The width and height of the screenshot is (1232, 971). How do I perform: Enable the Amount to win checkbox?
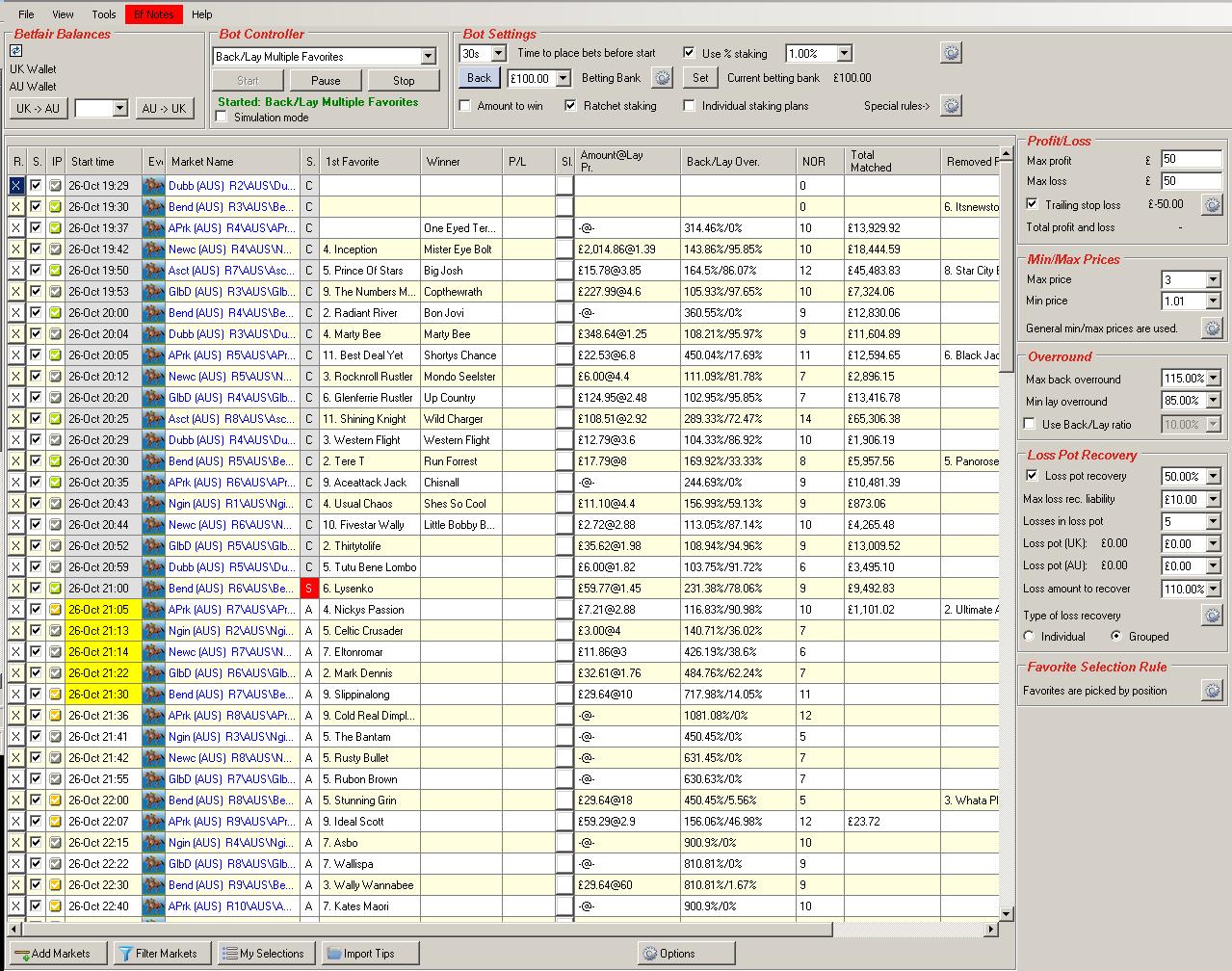click(465, 106)
